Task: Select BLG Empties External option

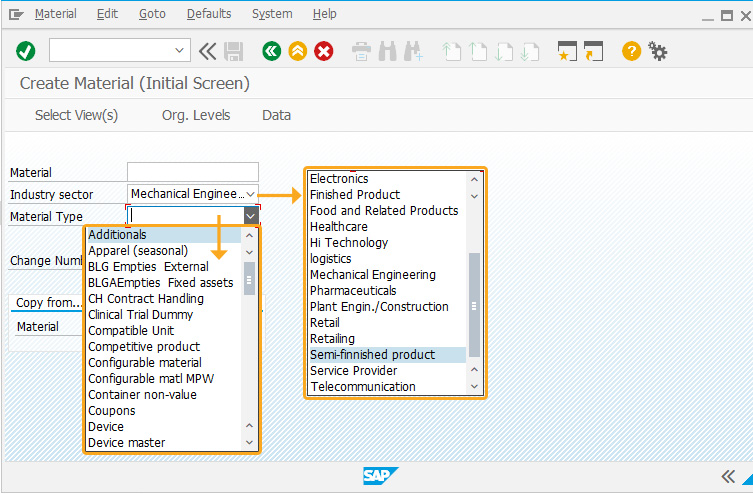Action: coord(164,266)
